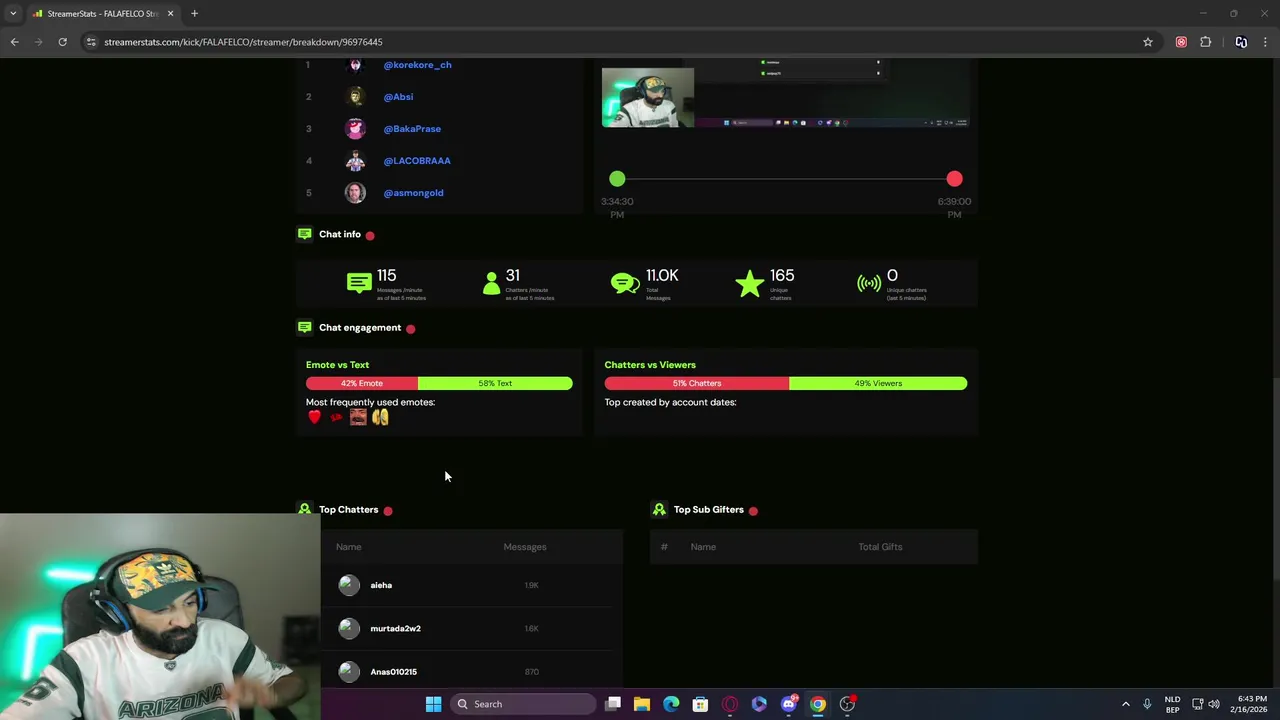Click the stream preview thumbnail
This screenshot has width=1280, height=720.
tap(785, 93)
